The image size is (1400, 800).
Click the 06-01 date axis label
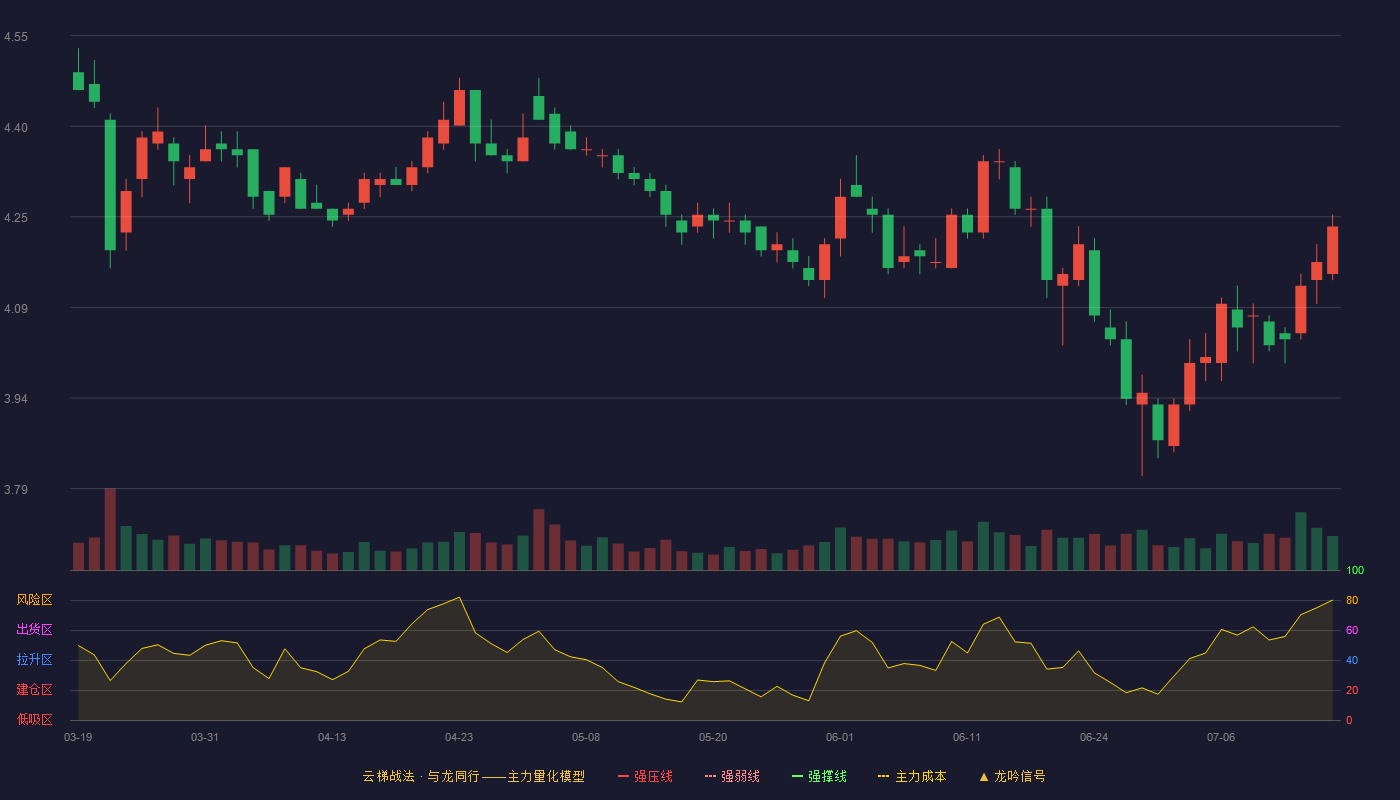coord(840,737)
